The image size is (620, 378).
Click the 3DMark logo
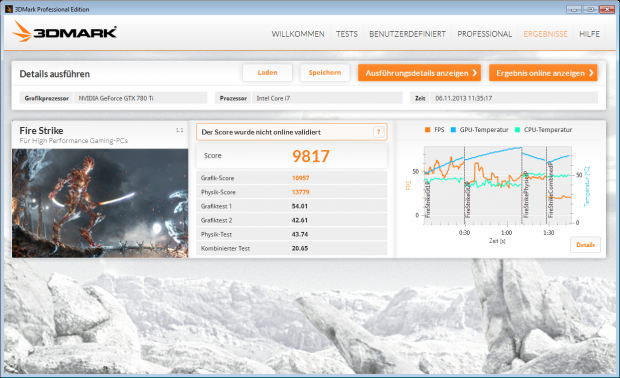(x=64, y=32)
